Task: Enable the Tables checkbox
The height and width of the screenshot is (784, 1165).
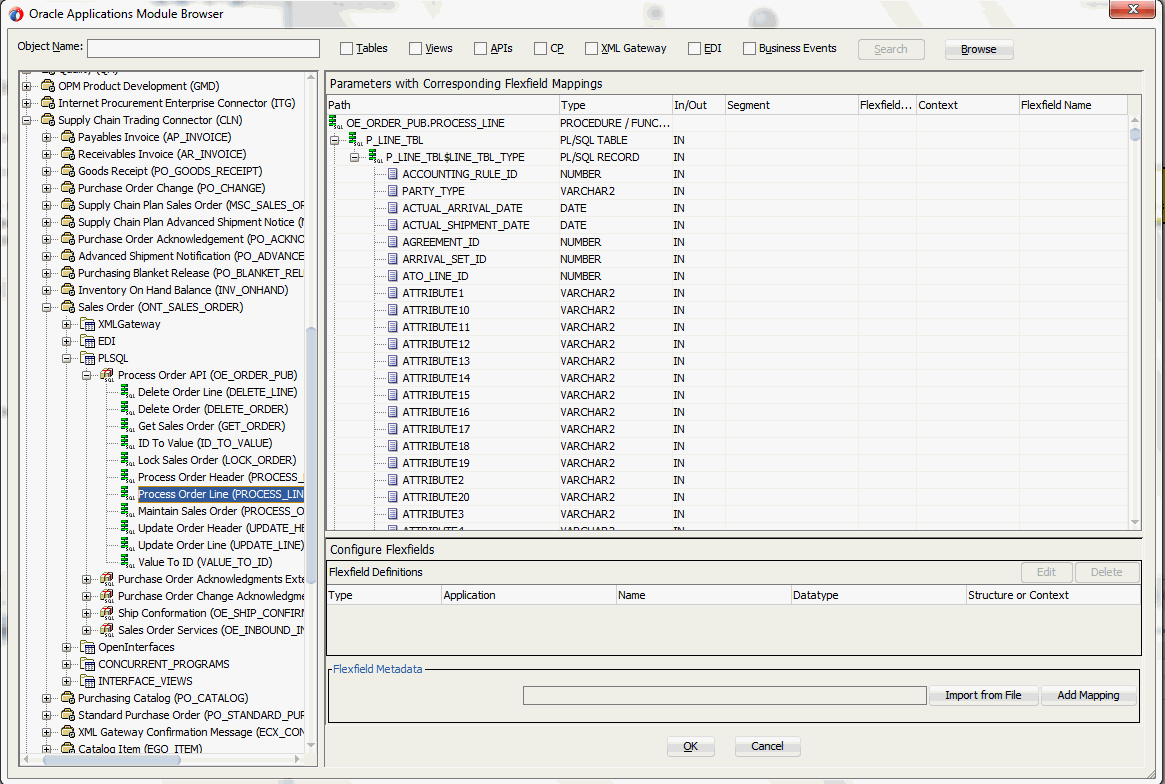Action: pyautogui.click(x=346, y=48)
